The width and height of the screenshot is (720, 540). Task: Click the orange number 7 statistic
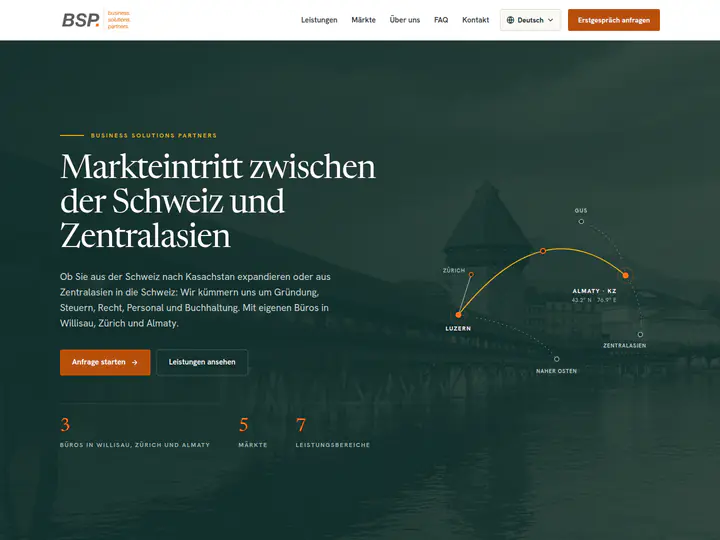click(301, 425)
